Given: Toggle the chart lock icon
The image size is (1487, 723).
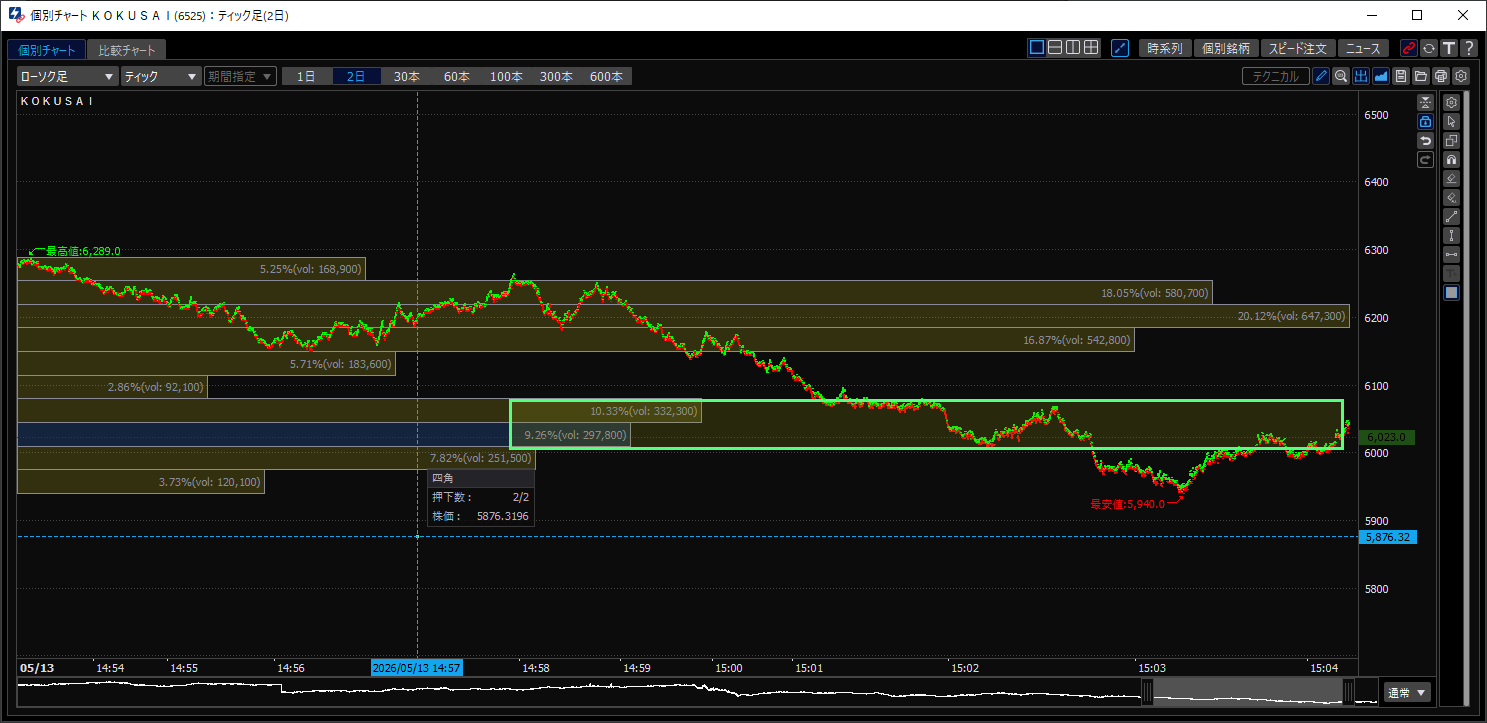Looking at the screenshot, I should pos(1426,121).
